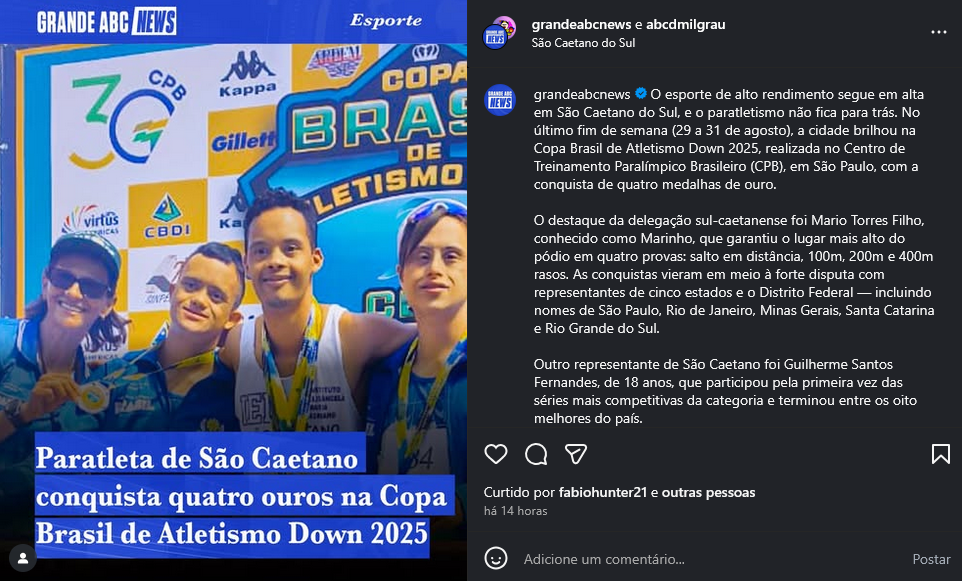Open the three-dot more options menu
Image resolution: width=962 pixels, height=581 pixels.
coord(939,33)
